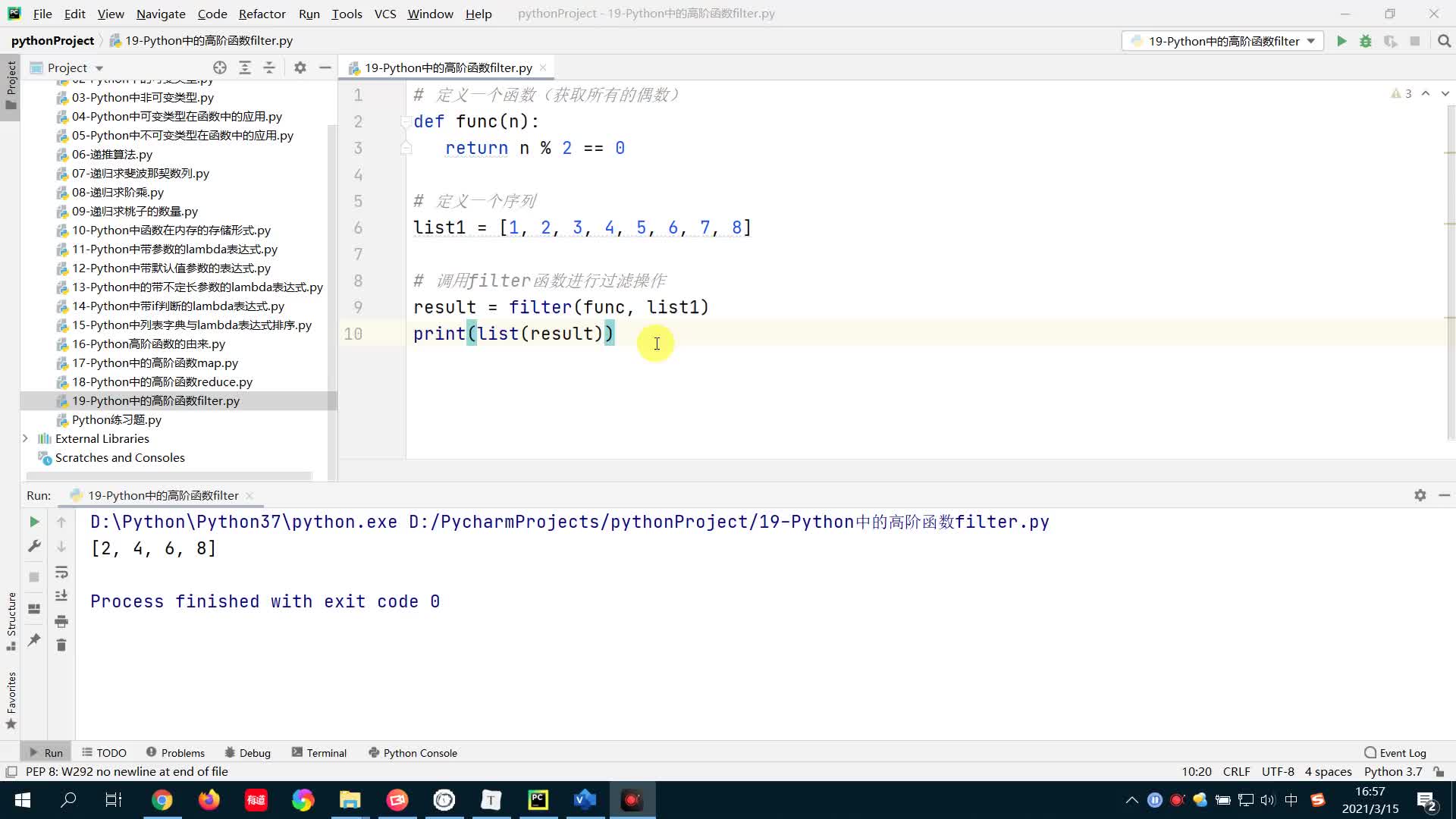1456x819 pixels.
Task: Clear all console output trash icon
Action: coord(61,645)
